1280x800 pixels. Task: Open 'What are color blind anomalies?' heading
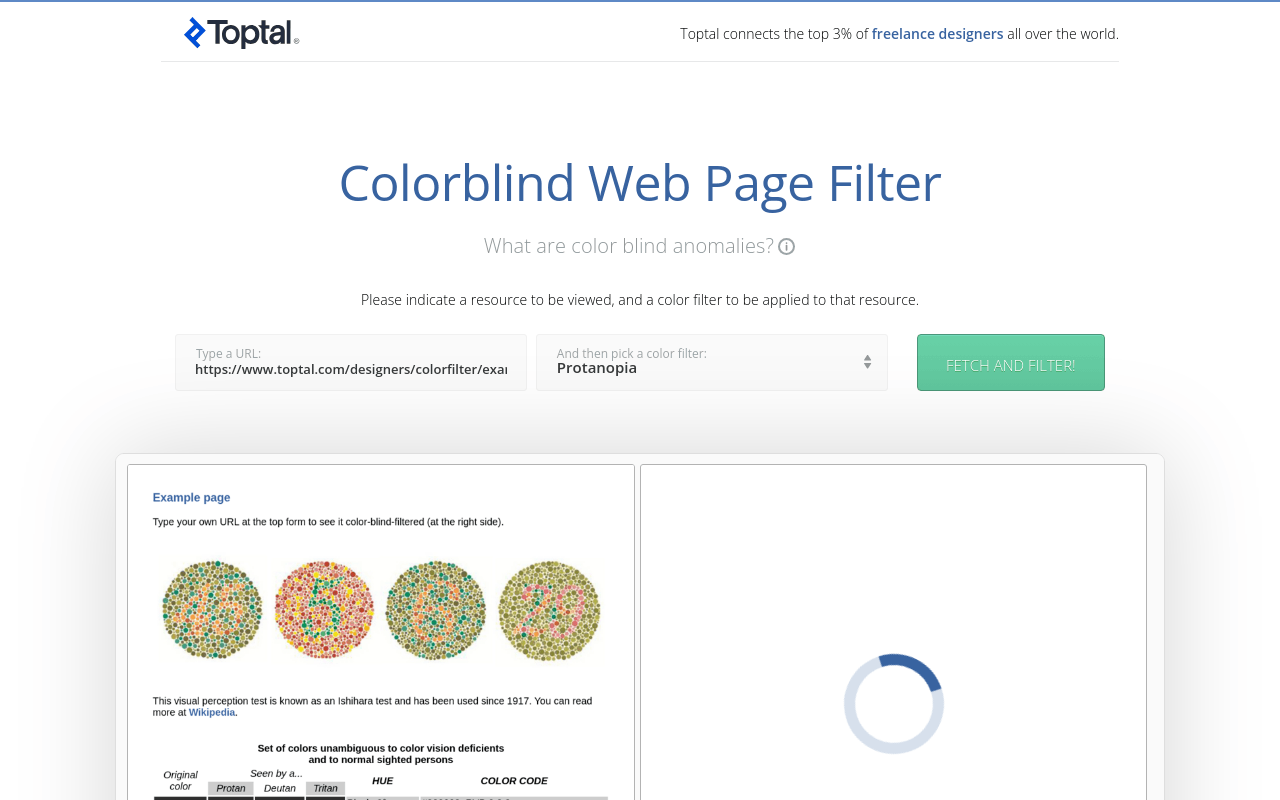(x=629, y=246)
